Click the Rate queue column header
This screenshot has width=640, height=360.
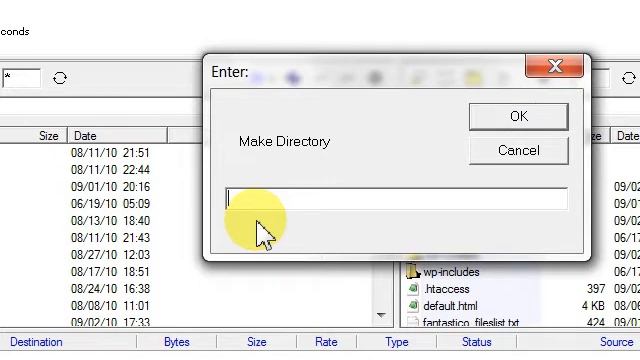[326, 342]
